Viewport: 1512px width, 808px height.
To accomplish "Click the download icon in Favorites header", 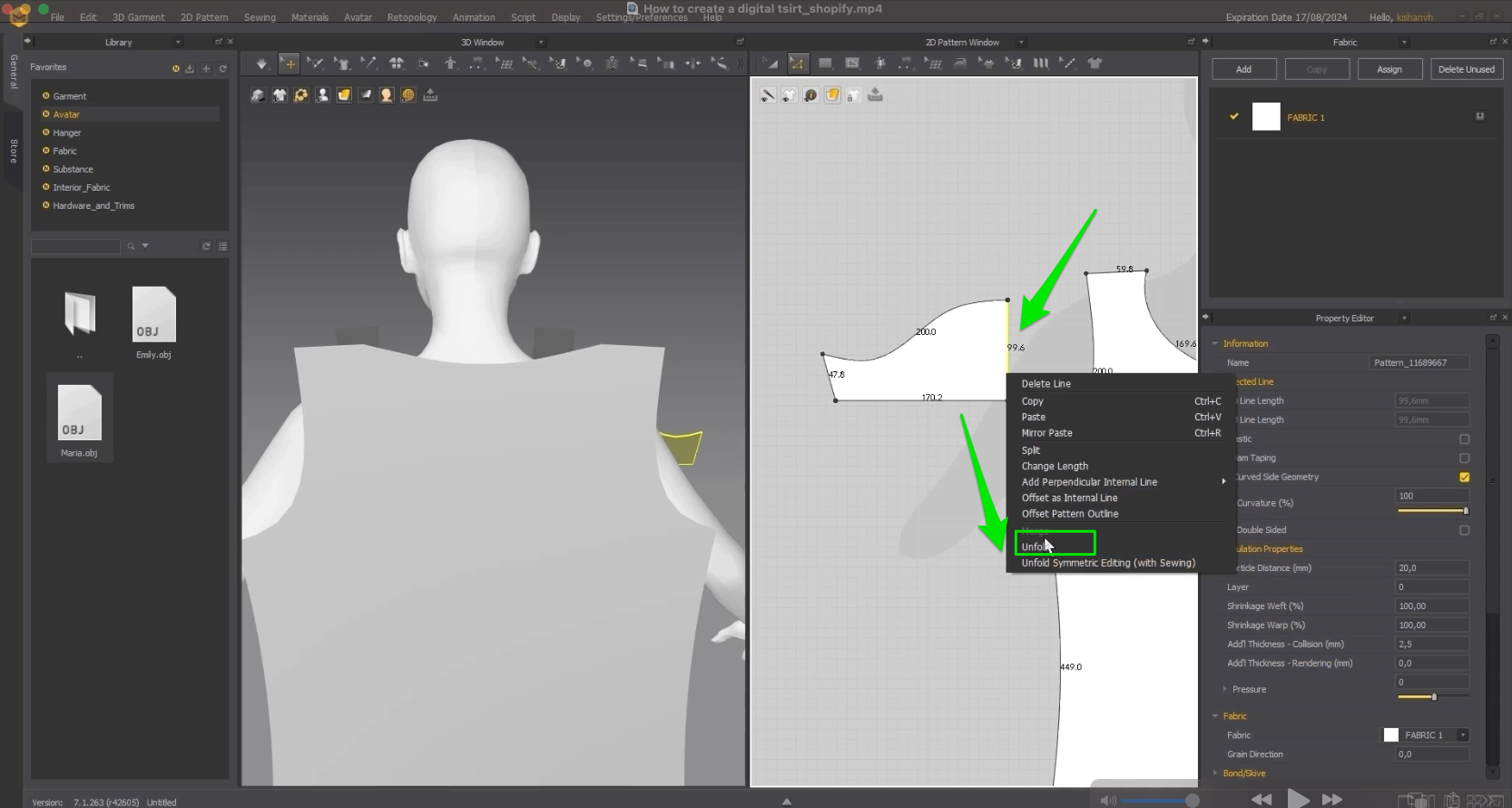I will [x=190, y=68].
